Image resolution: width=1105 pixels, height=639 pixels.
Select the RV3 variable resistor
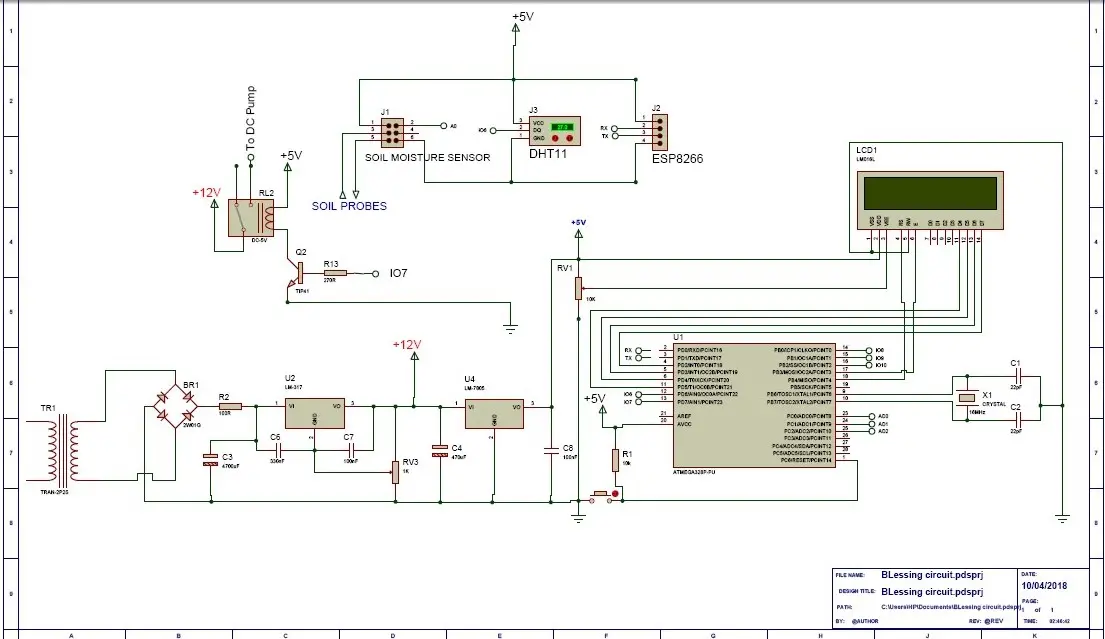(395, 471)
